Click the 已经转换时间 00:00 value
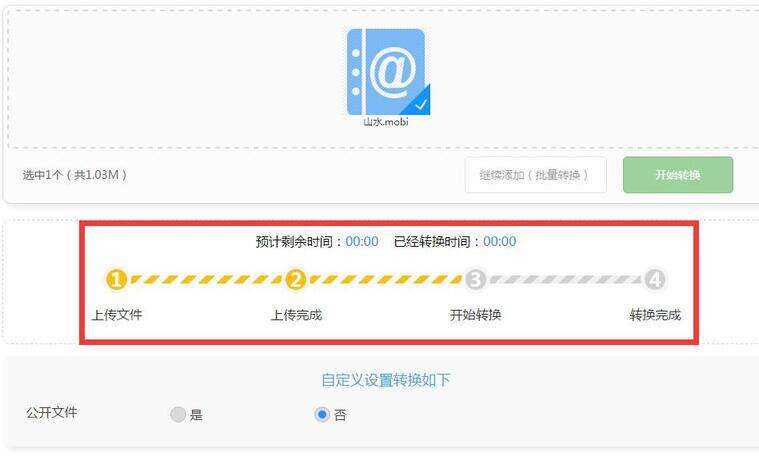The width and height of the screenshot is (759, 456). coord(500,241)
